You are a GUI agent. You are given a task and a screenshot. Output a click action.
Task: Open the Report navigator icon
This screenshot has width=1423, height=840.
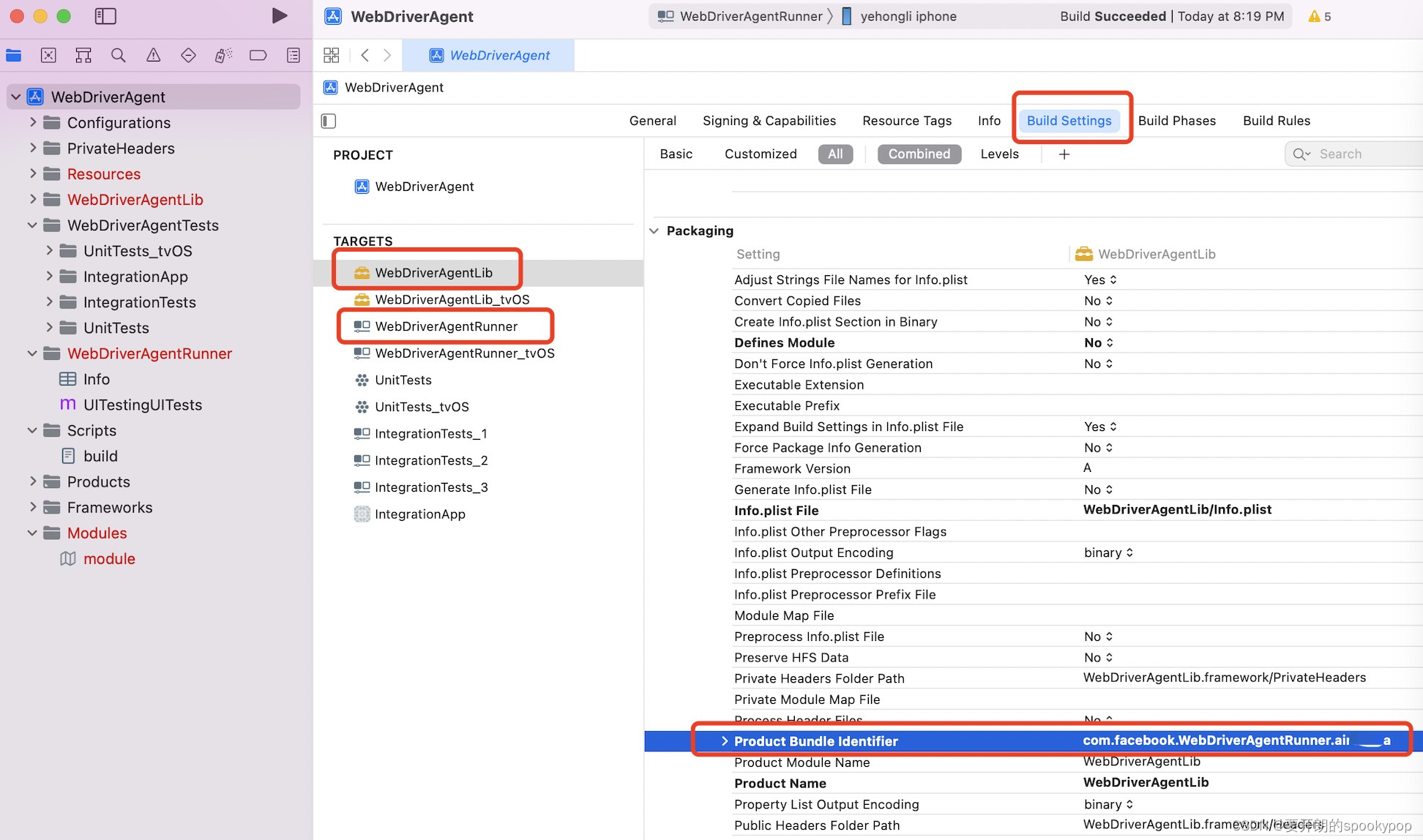[294, 56]
